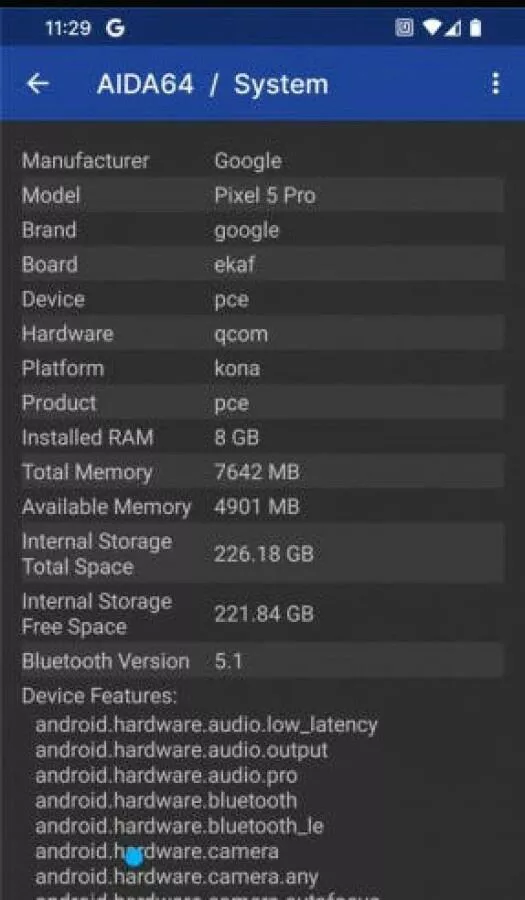Tap the NFC icon in status bar

[405, 28]
